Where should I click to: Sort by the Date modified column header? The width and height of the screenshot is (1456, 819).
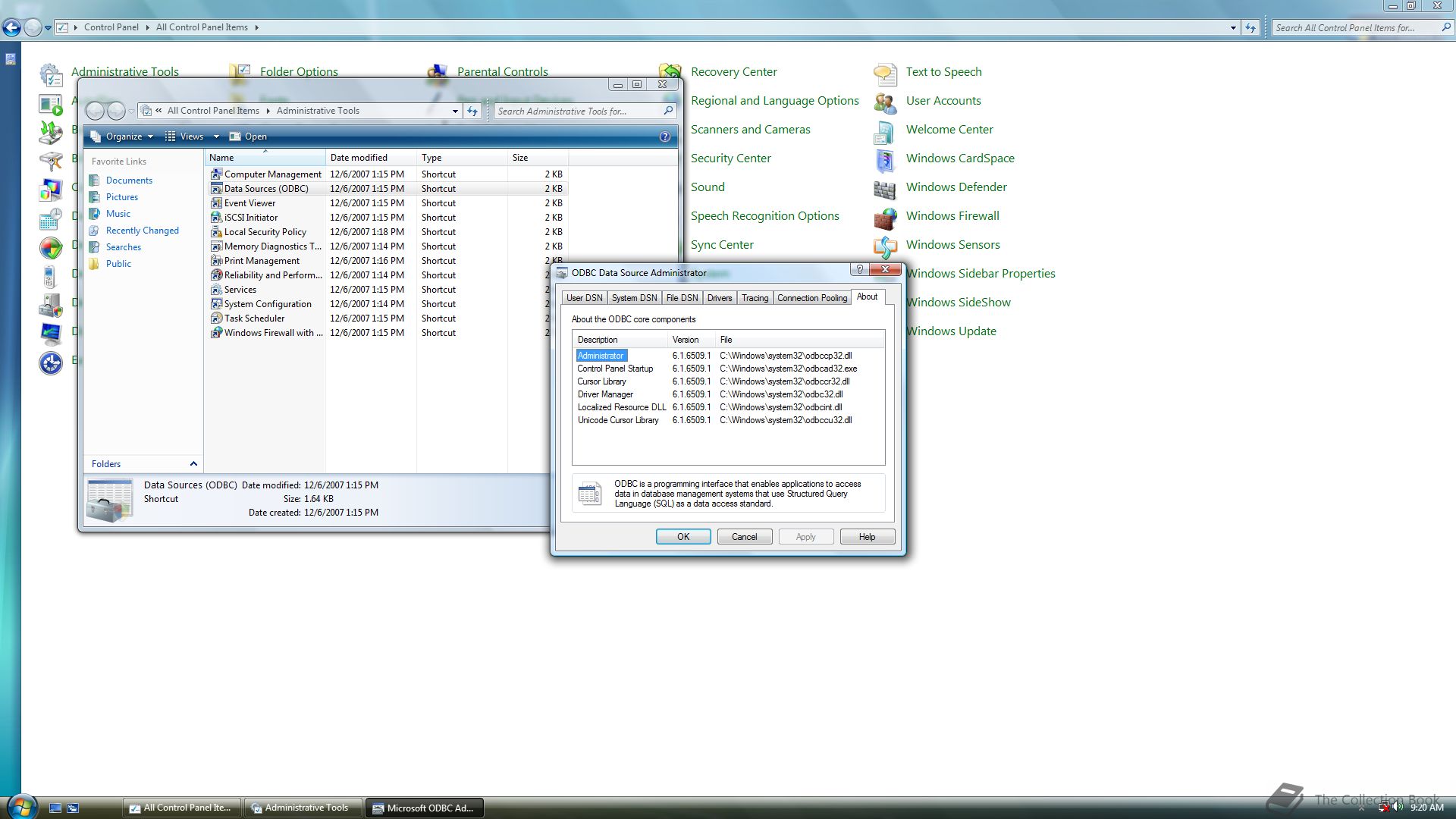[x=371, y=158]
